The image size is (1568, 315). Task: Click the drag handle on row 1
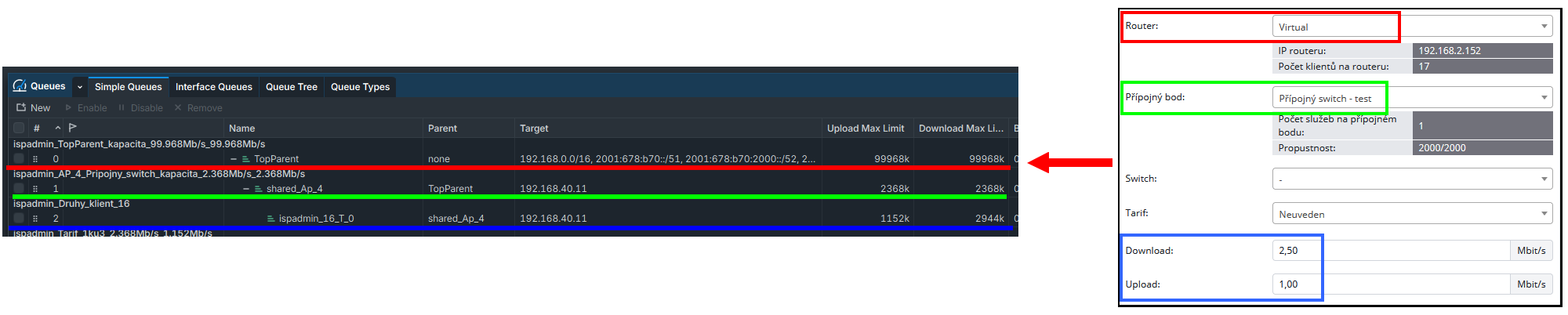coord(35,189)
